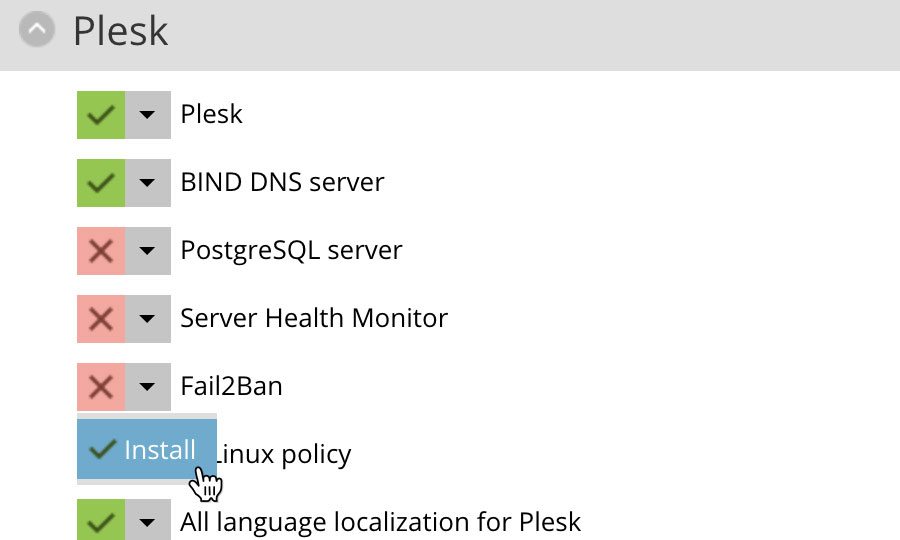Select the Fail2Ban component label
900x540 pixels.
tap(231, 386)
